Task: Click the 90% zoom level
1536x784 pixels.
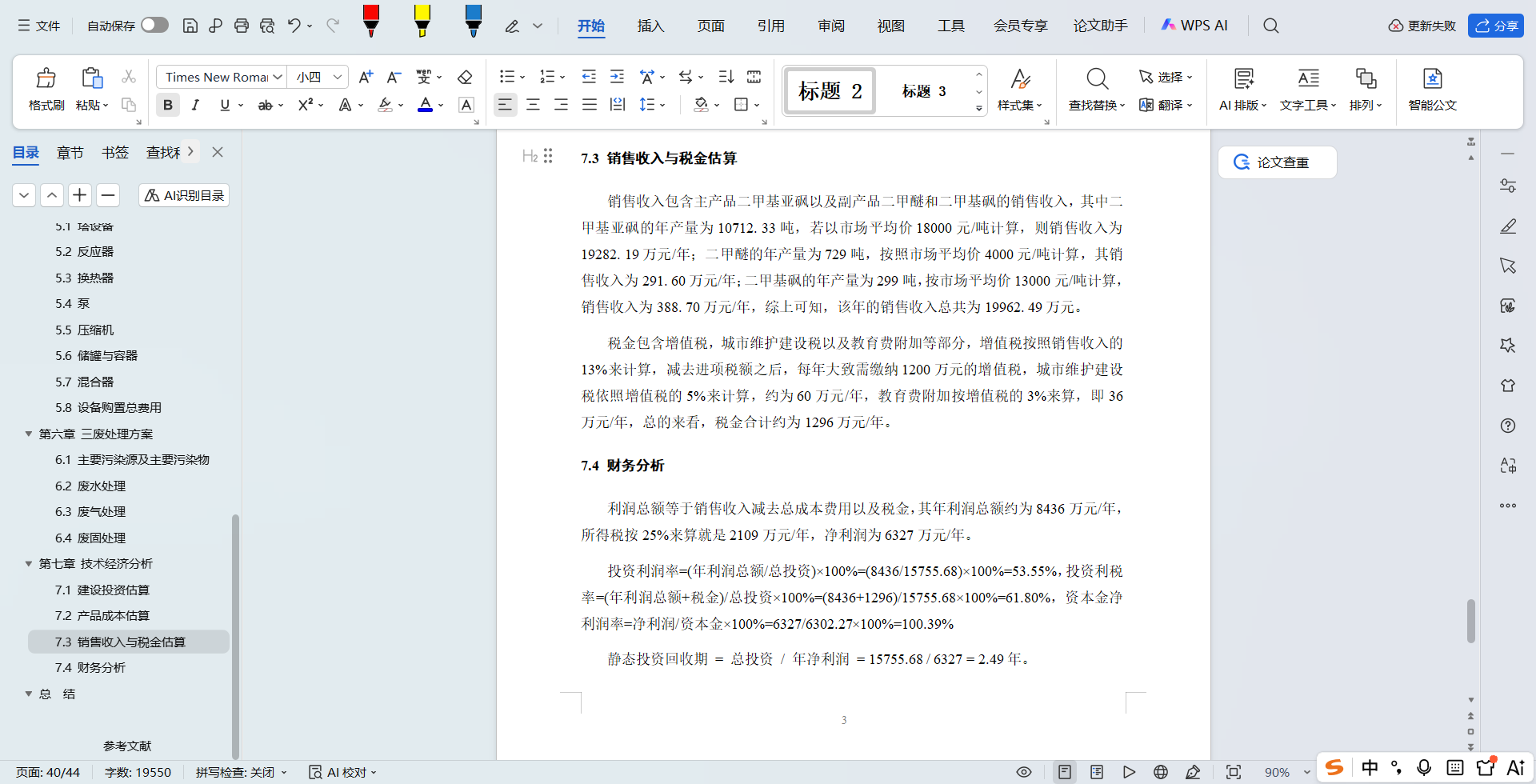Action: point(1277,772)
